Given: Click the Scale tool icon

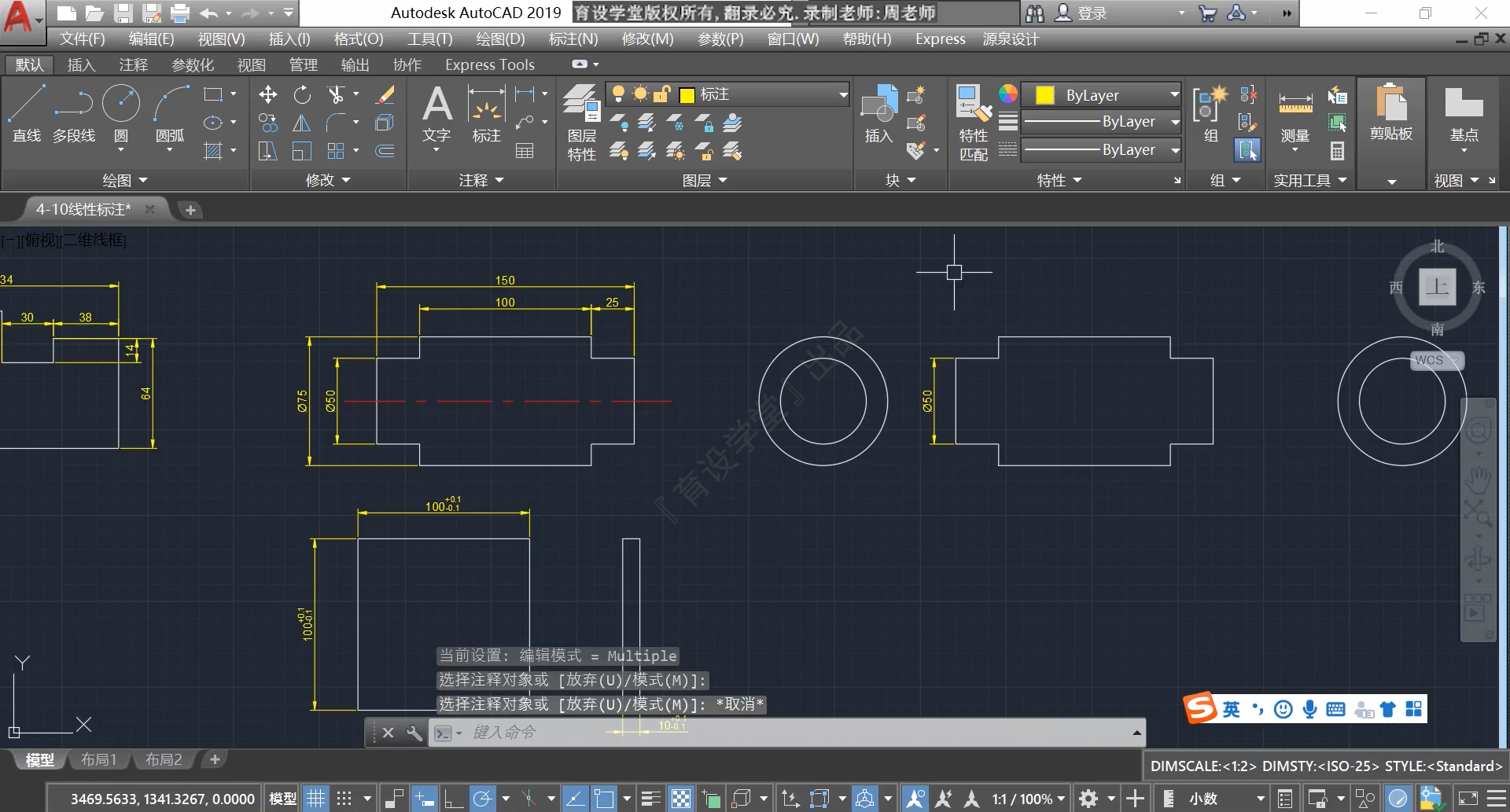Looking at the screenshot, I should [x=302, y=151].
